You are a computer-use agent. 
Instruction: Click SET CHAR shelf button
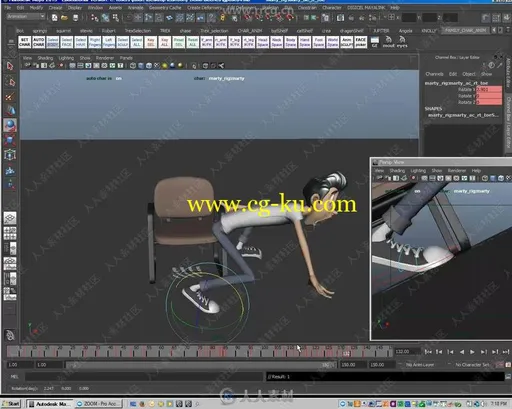coord(25,42)
